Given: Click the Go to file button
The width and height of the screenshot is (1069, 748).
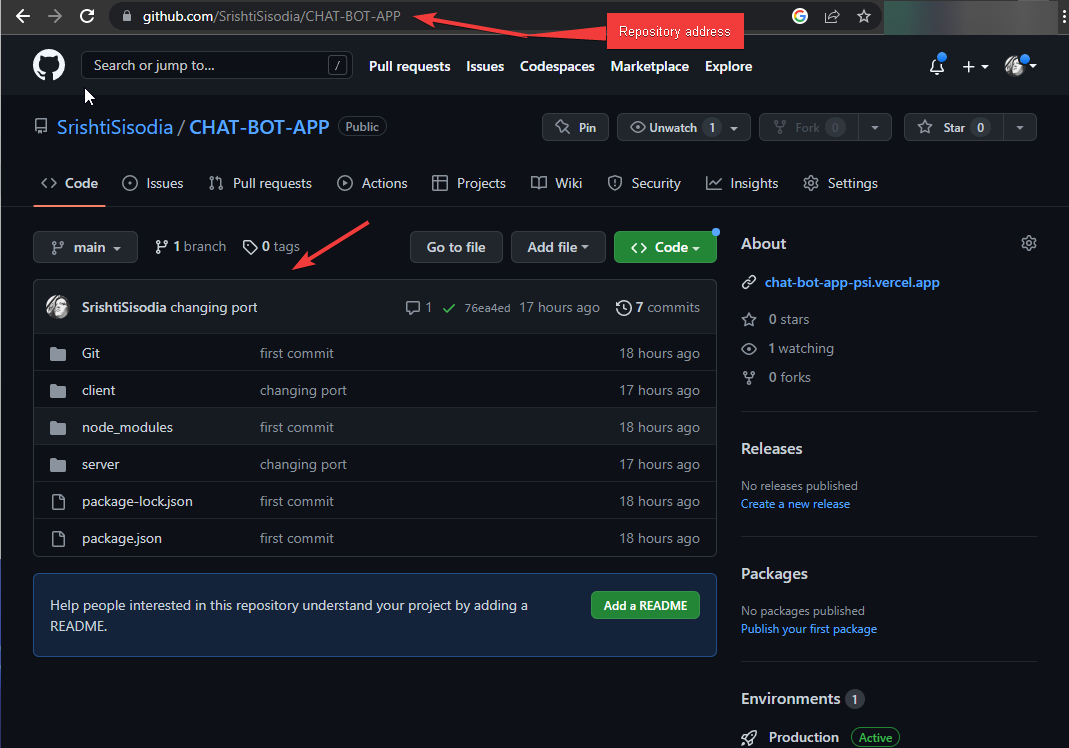Looking at the screenshot, I should point(456,248).
